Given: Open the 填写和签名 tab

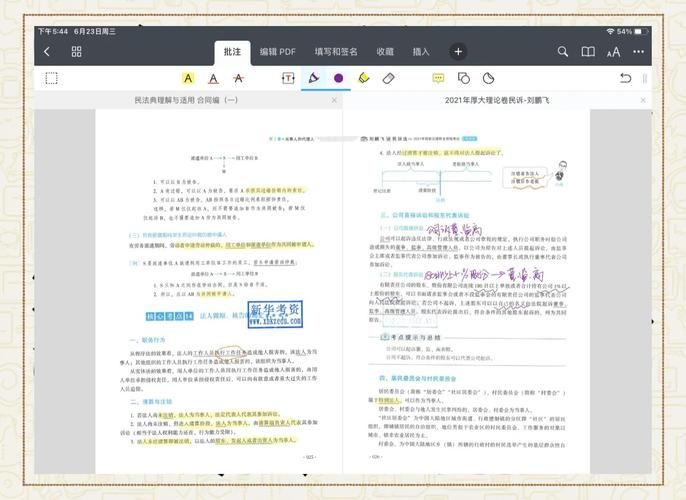Looking at the screenshot, I should [x=336, y=52].
